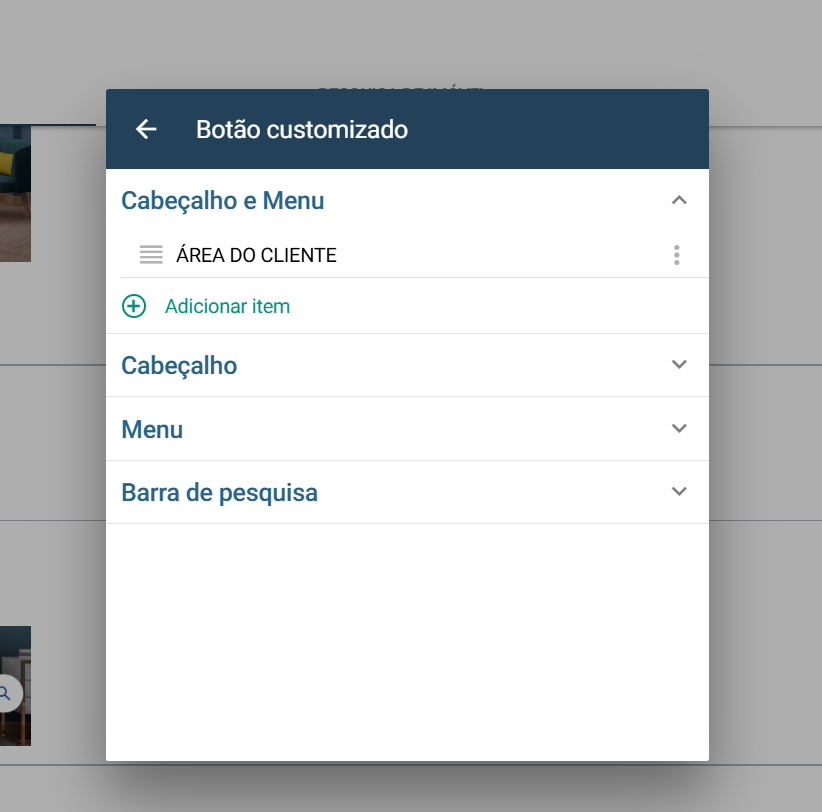Open the Barra de pesquisa heading
The height and width of the screenshot is (812, 822).
click(x=219, y=493)
